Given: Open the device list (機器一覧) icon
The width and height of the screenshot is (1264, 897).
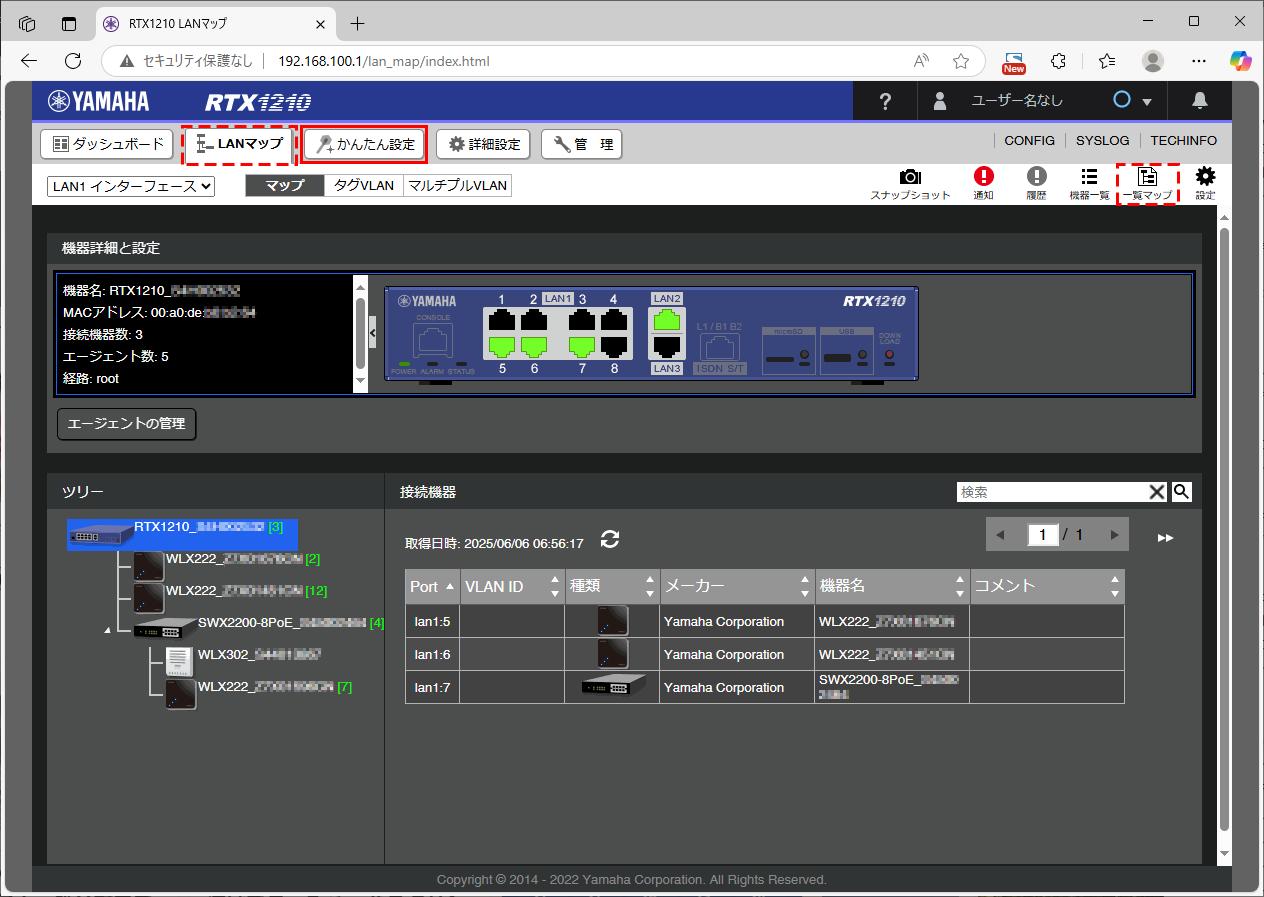Looking at the screenshot, I should [1089, 184].
